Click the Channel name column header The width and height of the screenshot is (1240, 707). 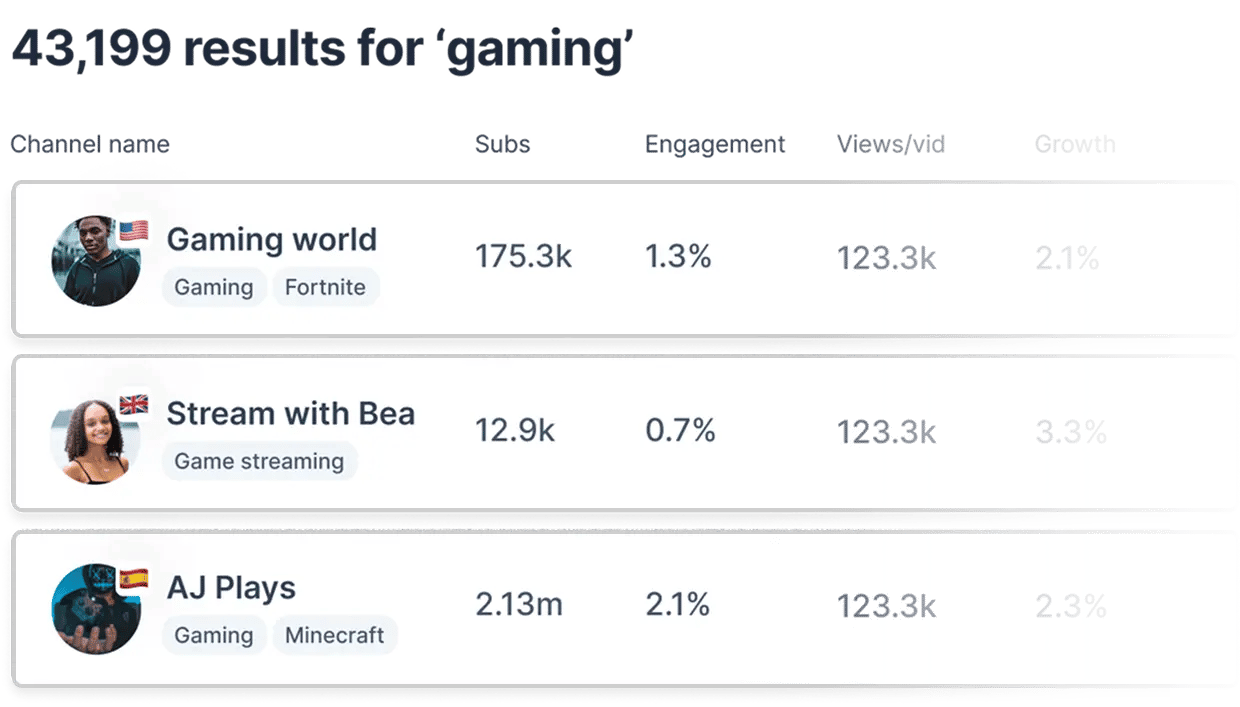tap(90, 144)
